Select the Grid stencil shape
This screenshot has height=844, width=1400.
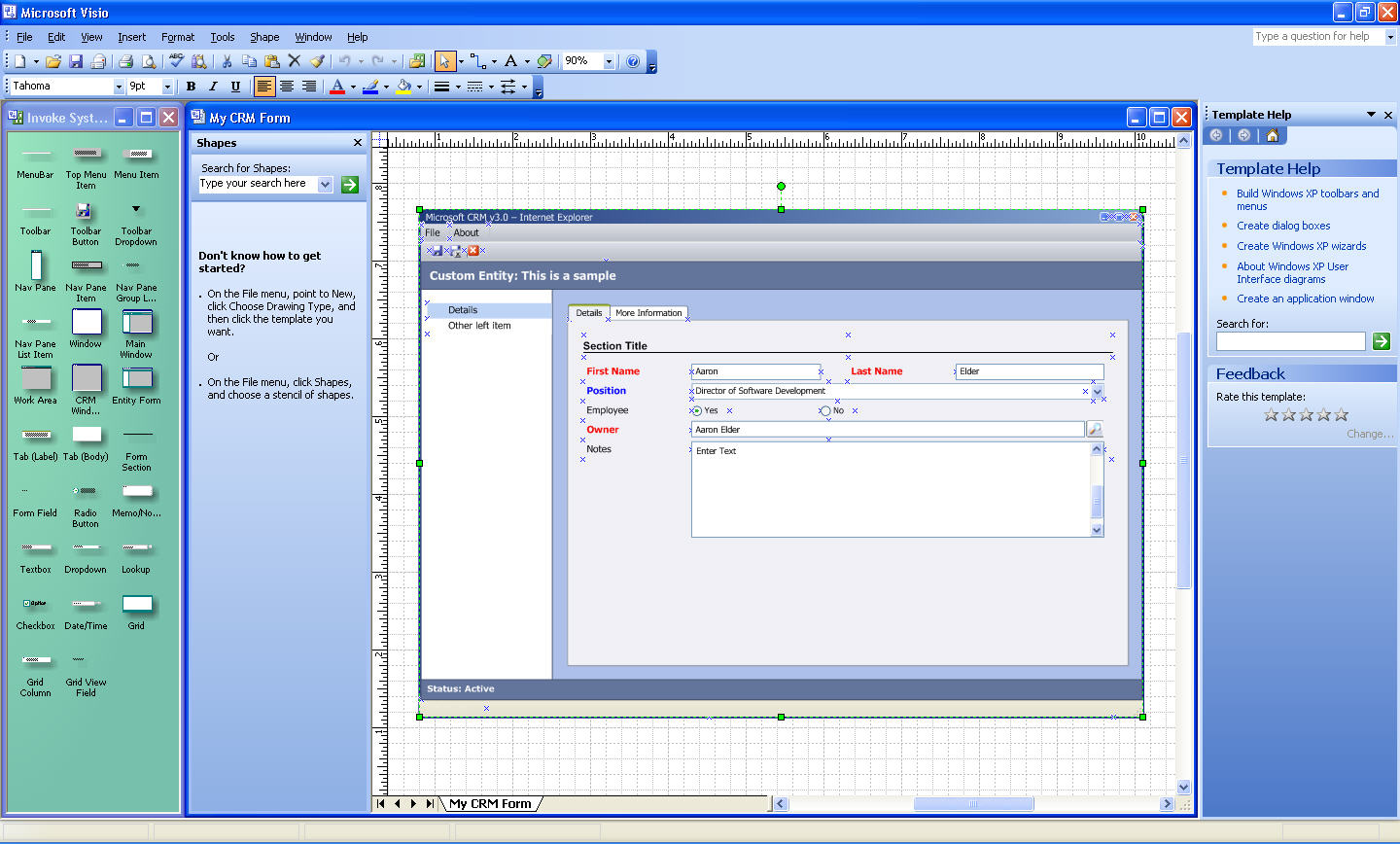[136, 612]
